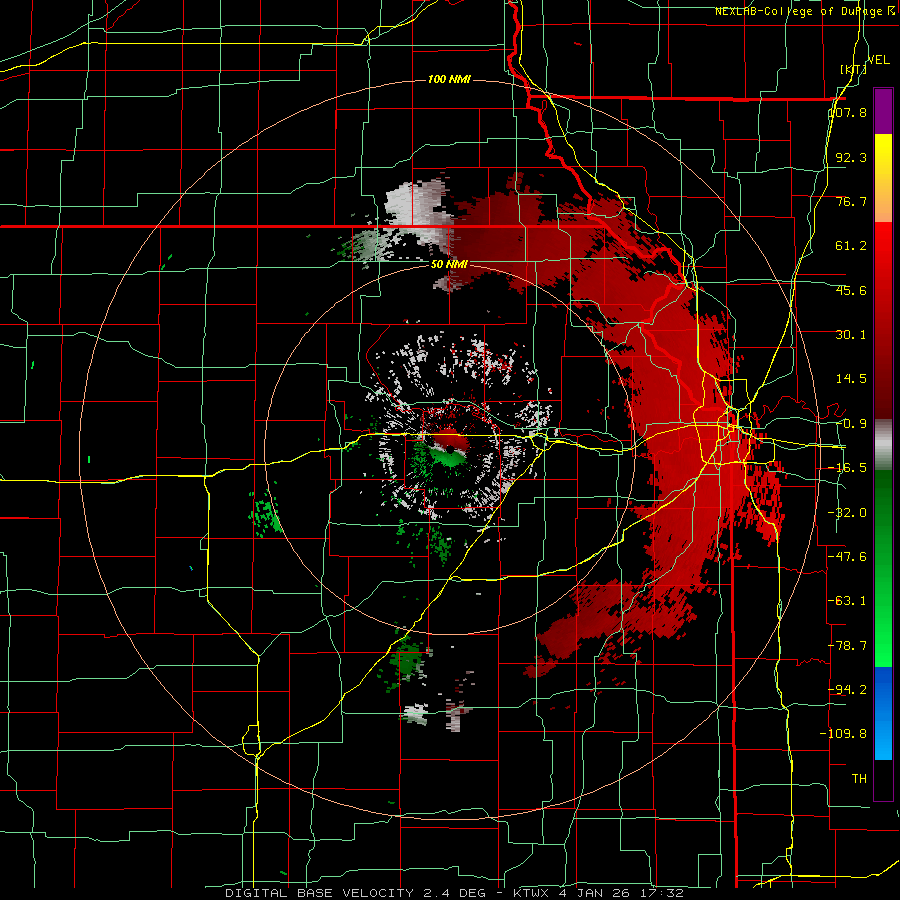Click the 100 NMI range ring label

[x=449, y=79]
